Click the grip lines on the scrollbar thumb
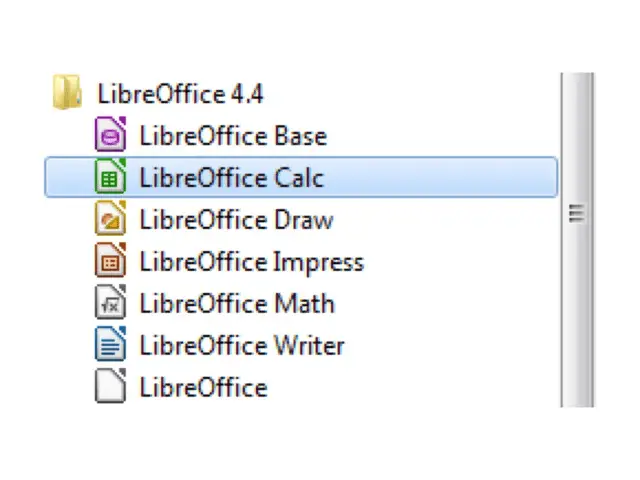640x480 pixels. [x=577, y=213]
